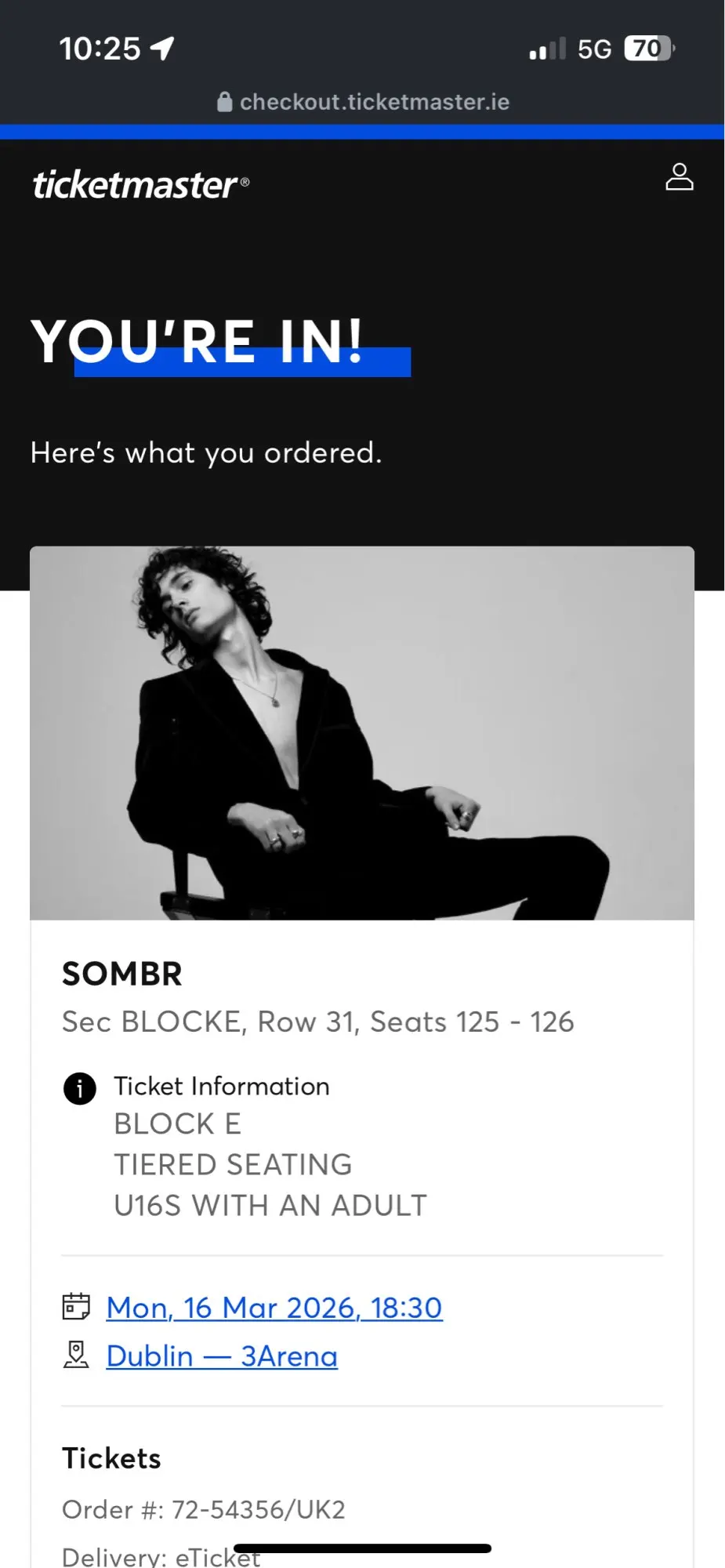This screenshot has height=1568, width=725.
Task: Open the Mon, 16 Mar 2026 date link
Action: click(274, 1308)
